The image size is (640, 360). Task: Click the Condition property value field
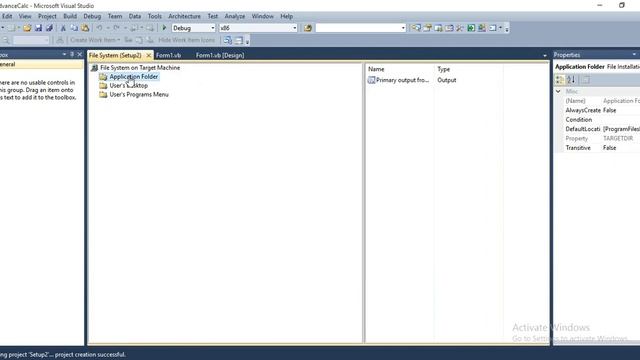[621, 120]
